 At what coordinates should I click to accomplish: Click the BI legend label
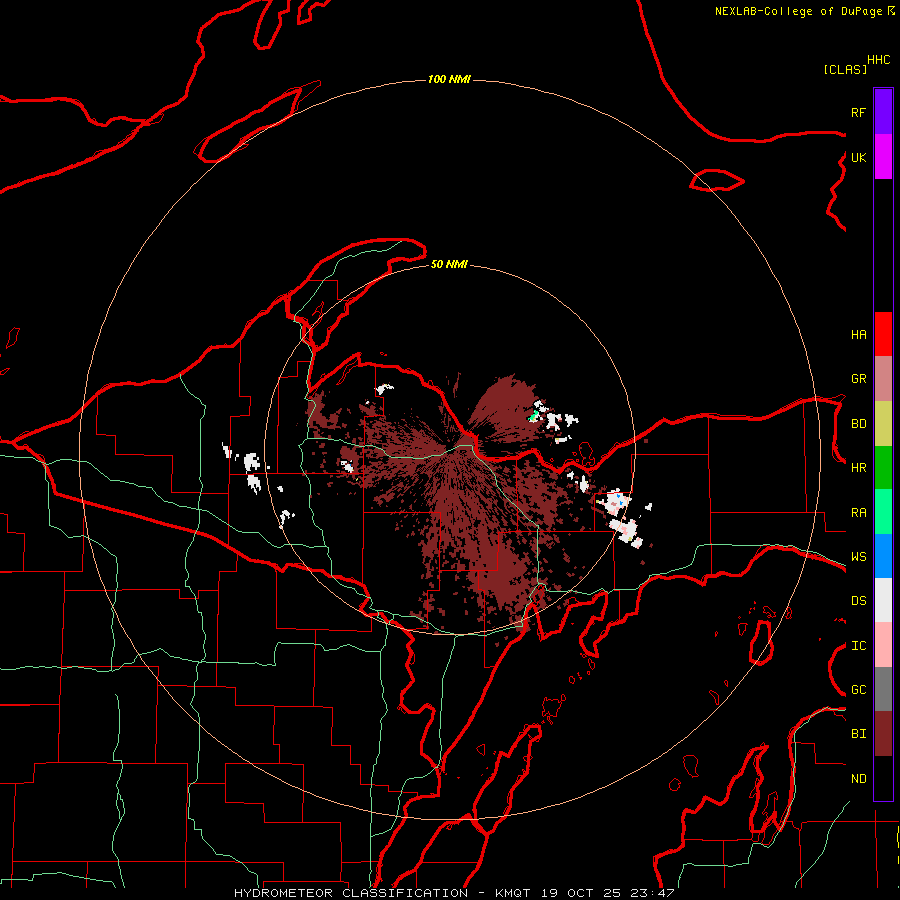(x=858, y=734)
